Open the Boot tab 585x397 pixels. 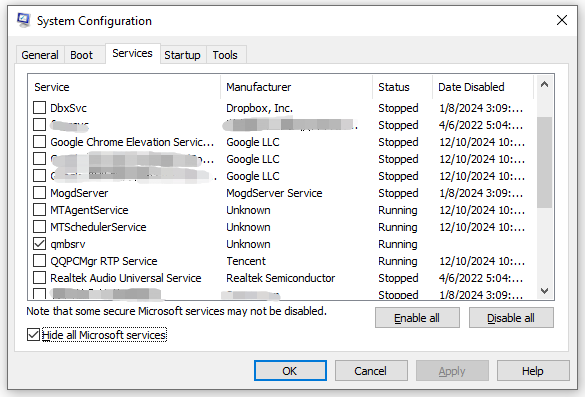pos(81,55)
